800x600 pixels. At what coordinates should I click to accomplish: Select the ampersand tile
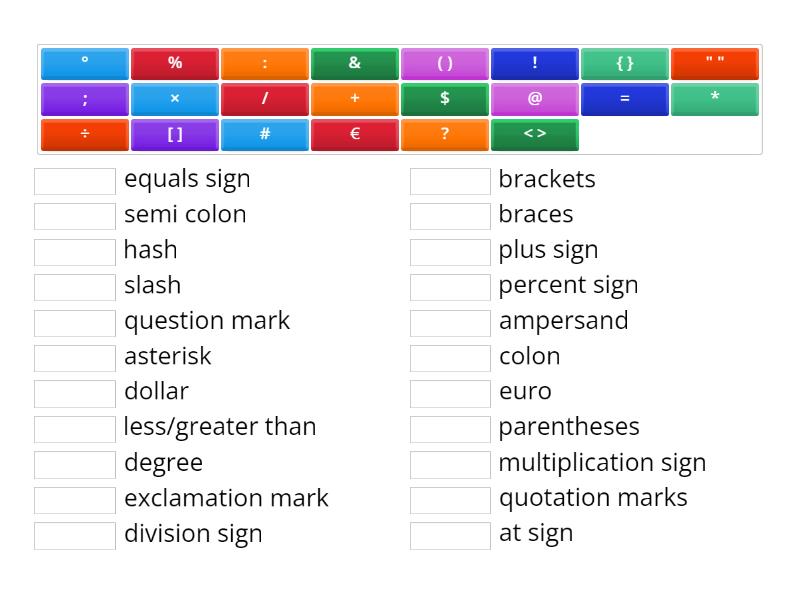tap(355, 63)
